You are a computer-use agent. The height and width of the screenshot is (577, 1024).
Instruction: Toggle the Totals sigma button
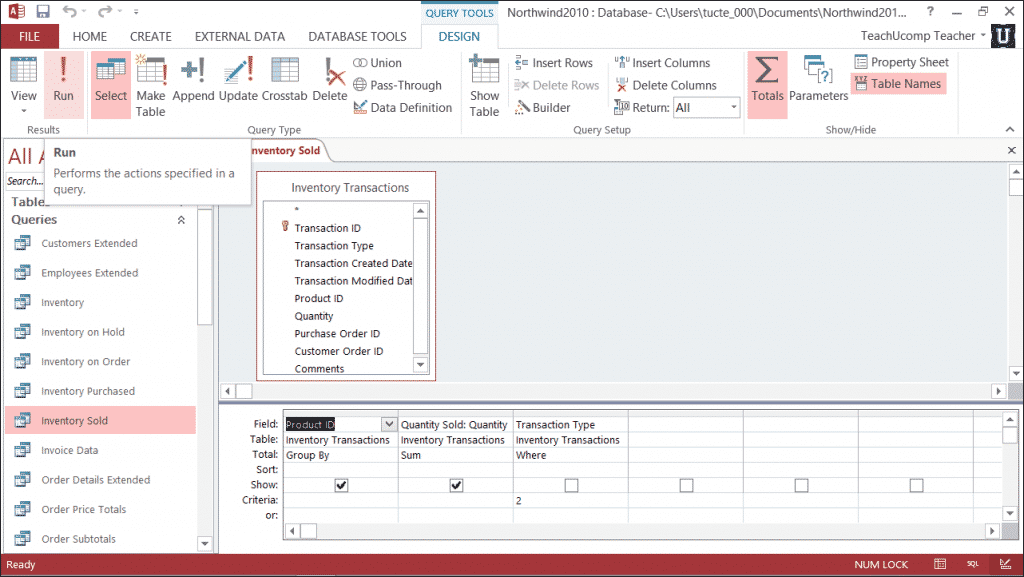767,84
